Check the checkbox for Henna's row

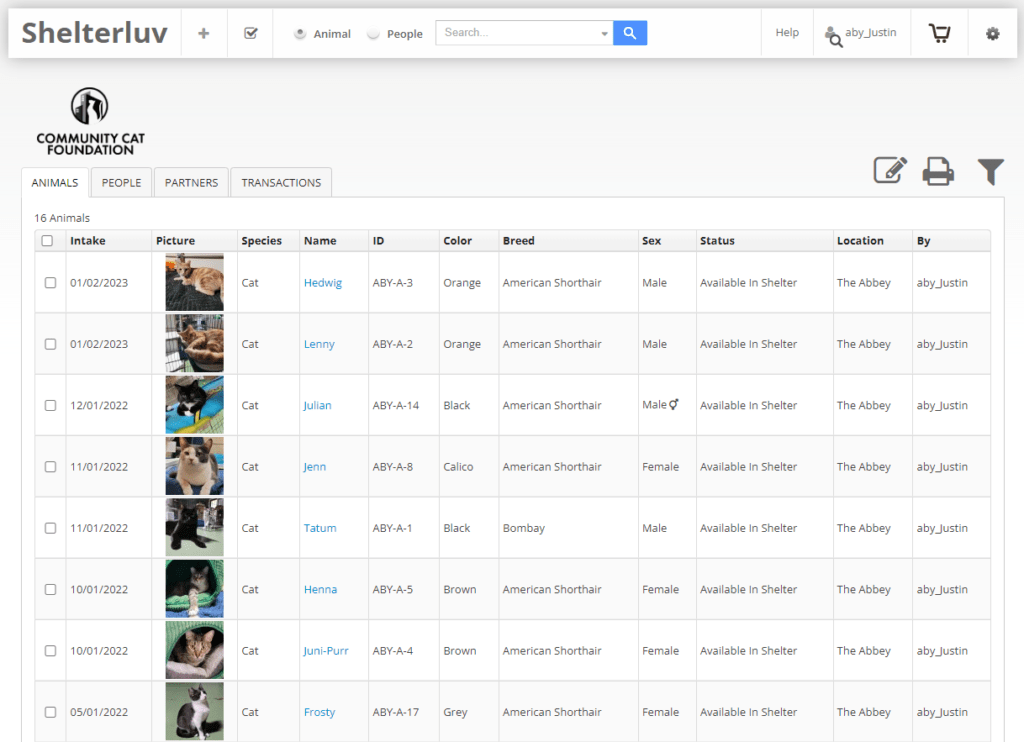click(x=50, y=590)
